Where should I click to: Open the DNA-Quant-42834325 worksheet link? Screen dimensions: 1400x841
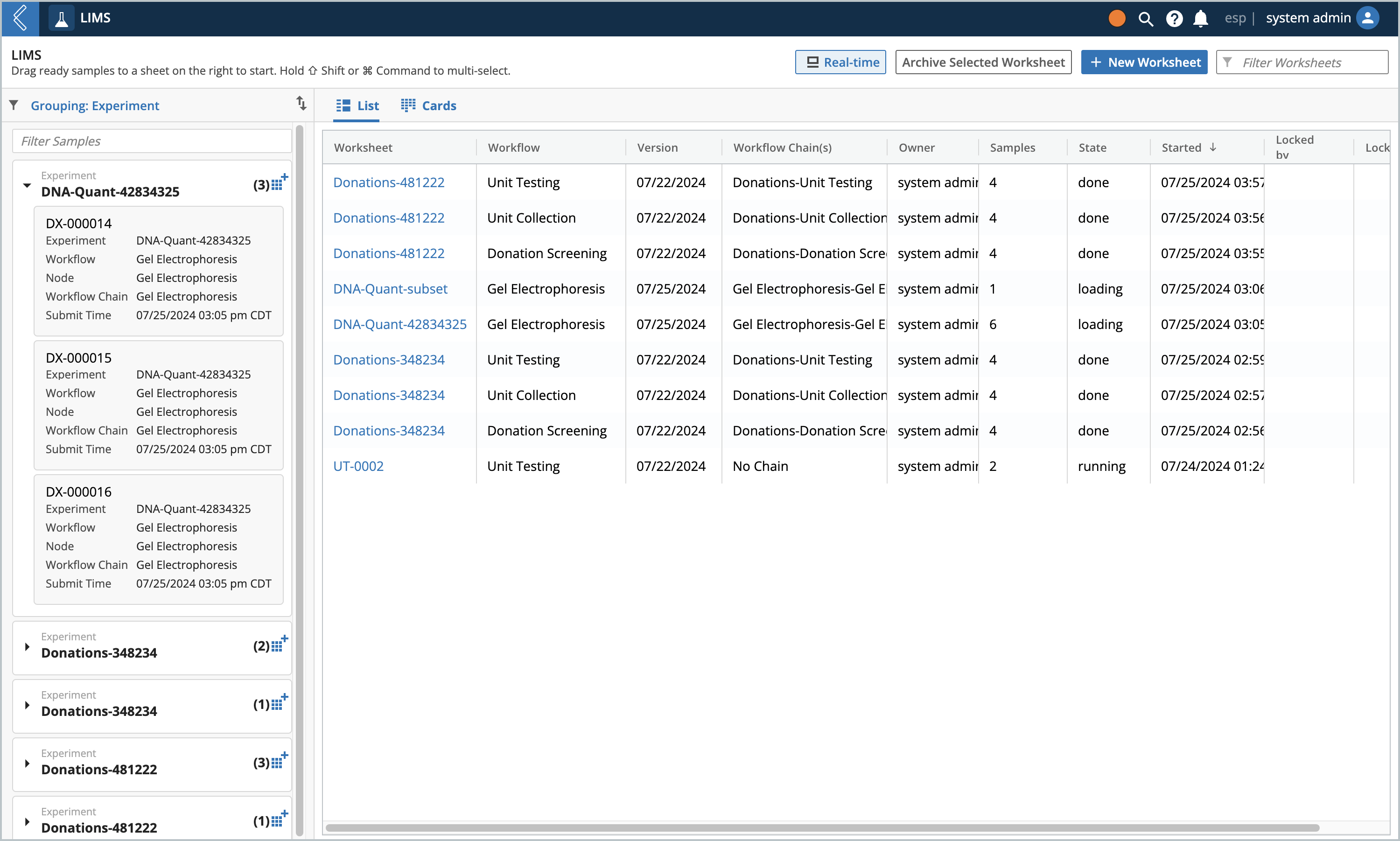pyautogui.click(x=400, y=323)
